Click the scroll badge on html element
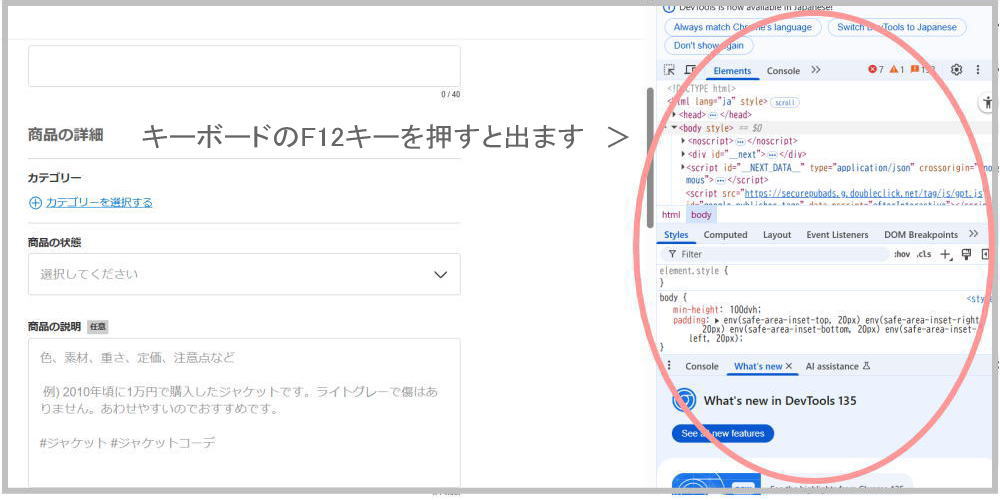The image size is (1000, 500). click(x=784, y=102)
